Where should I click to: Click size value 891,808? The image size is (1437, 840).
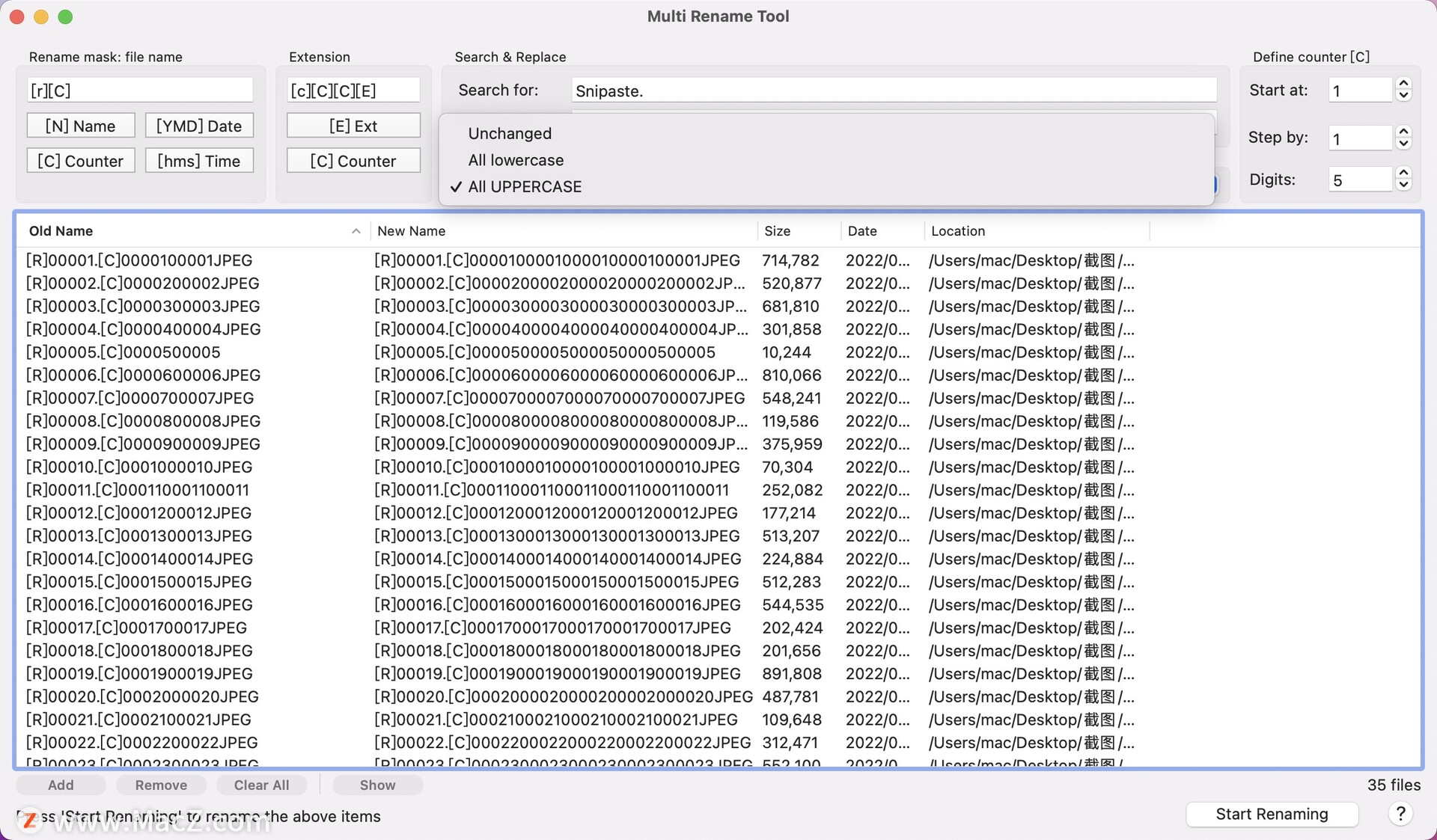point(792,674)
